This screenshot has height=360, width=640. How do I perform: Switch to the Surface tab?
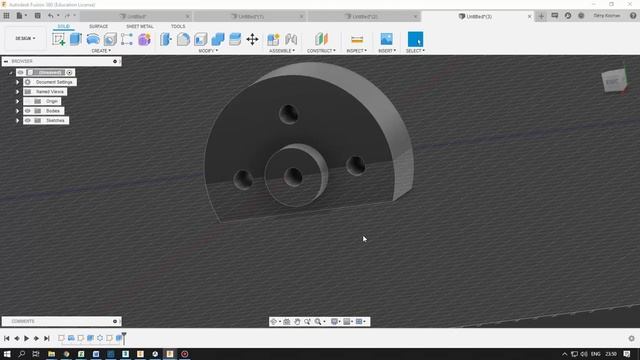click(x=98, y=26)
